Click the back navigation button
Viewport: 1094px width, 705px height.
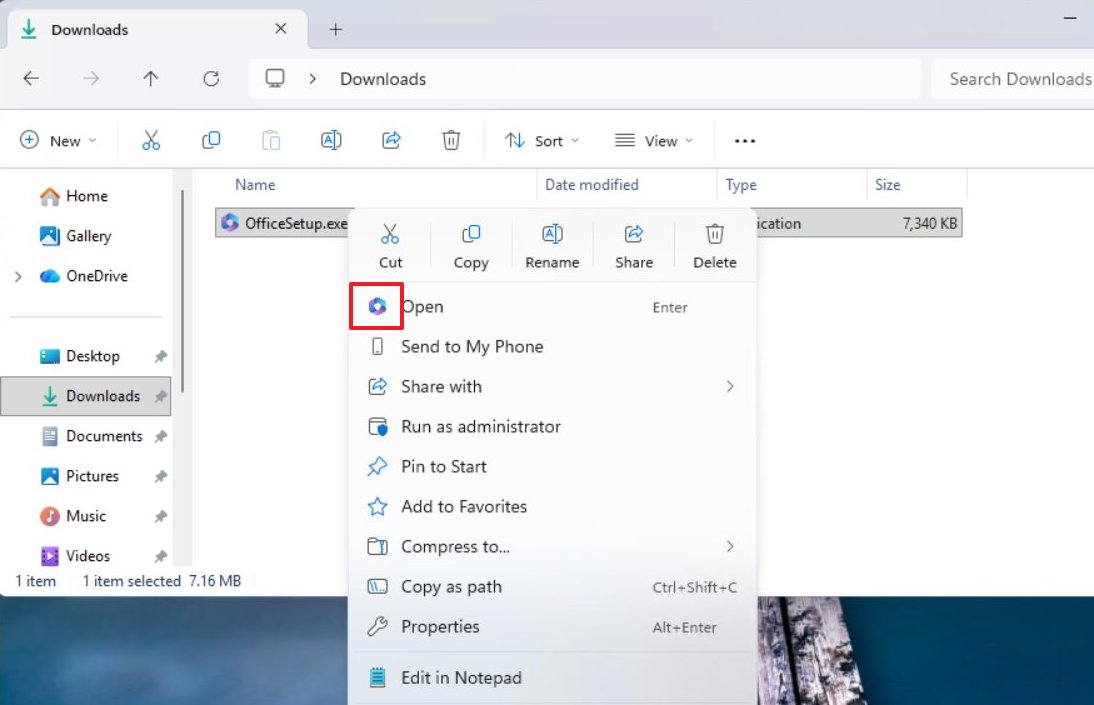tap(30, 79)
